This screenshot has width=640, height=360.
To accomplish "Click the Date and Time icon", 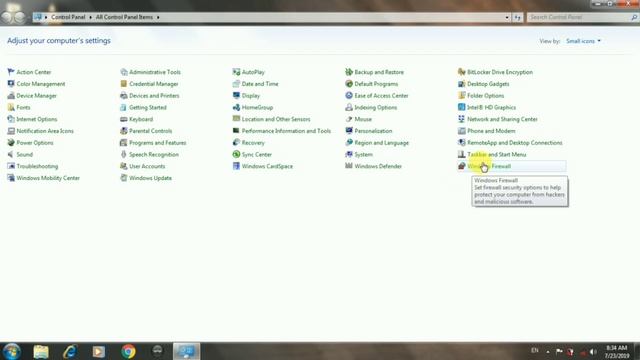I will coord(236,84).
